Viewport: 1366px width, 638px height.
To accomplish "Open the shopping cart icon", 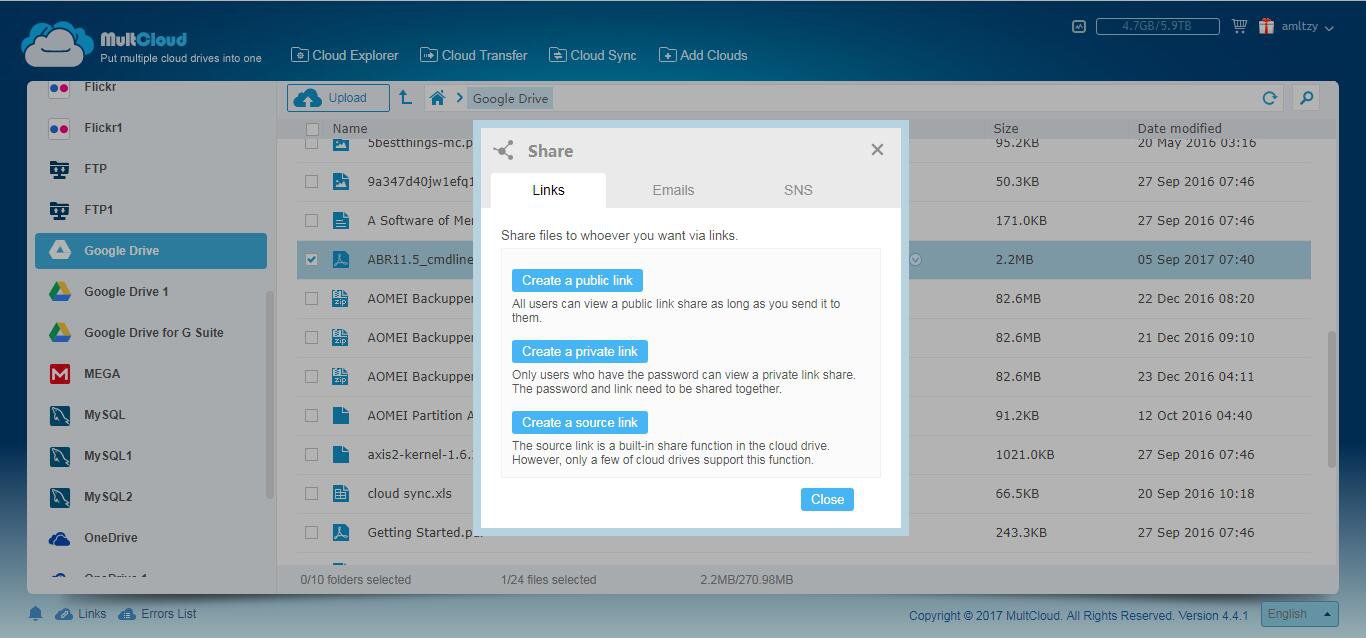I will point(1239,26).
